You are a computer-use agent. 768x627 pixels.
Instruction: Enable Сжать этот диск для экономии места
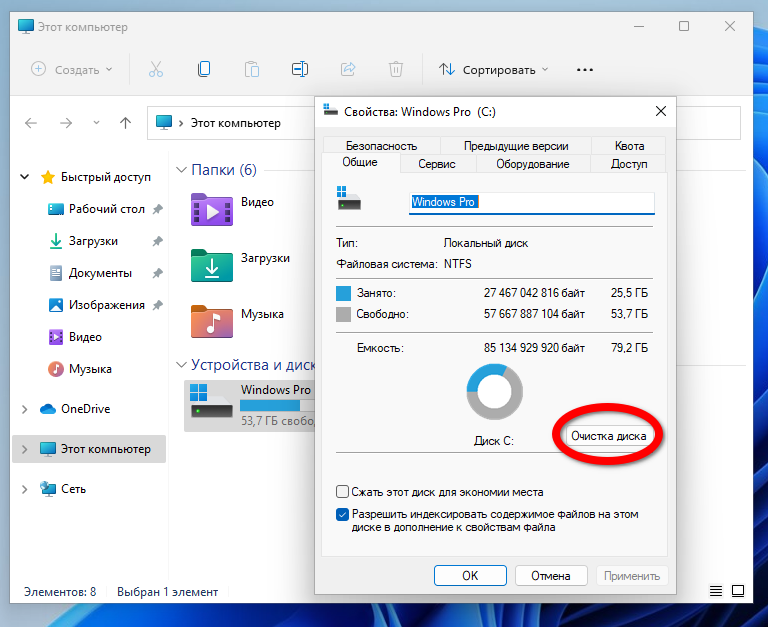tap(342, 491)
